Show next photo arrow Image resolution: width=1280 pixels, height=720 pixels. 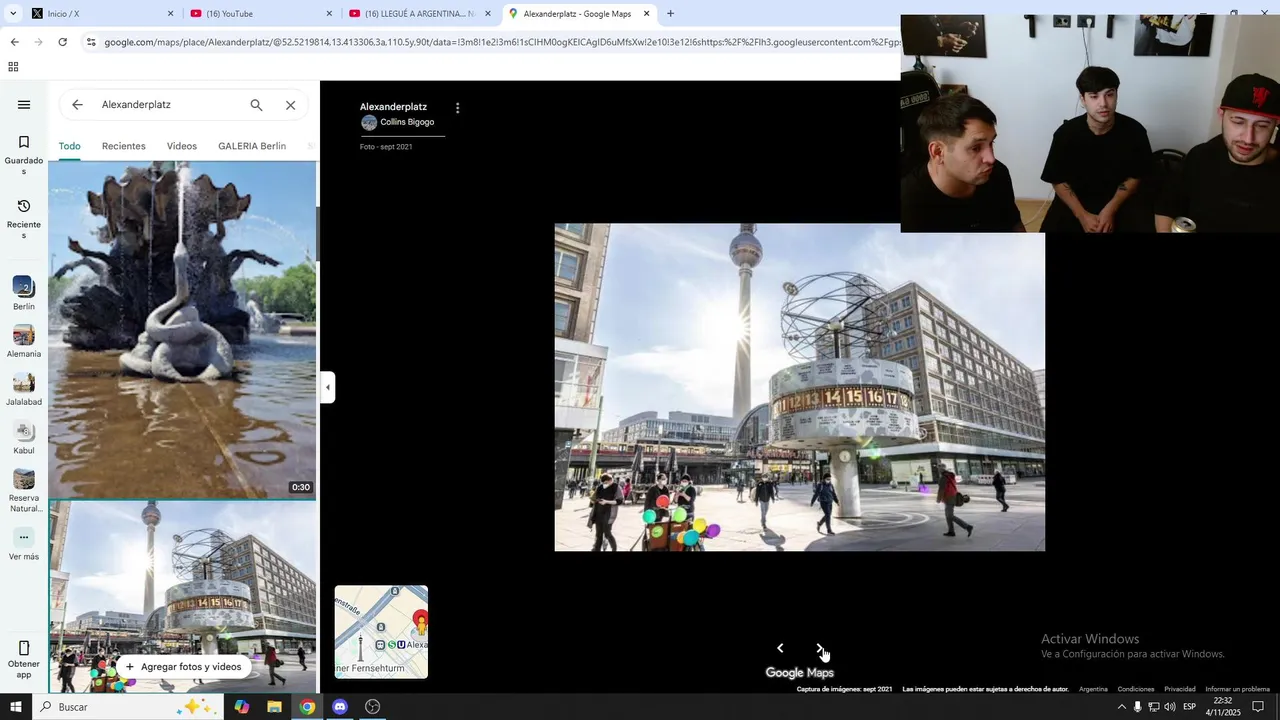click(819, 648)
